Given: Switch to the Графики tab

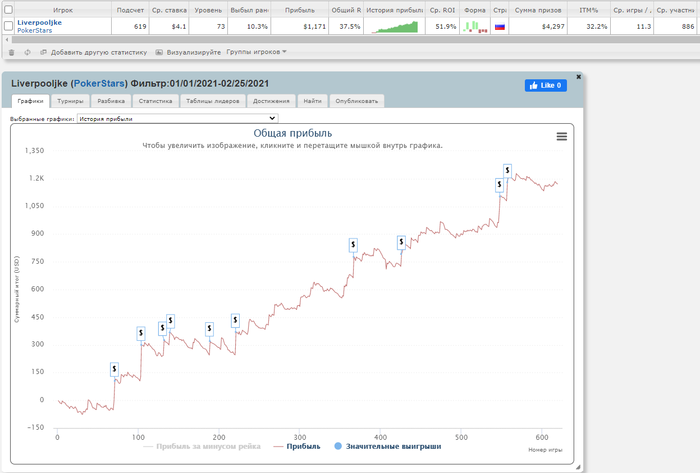Looking at the screenshot, I should [30, 101].
